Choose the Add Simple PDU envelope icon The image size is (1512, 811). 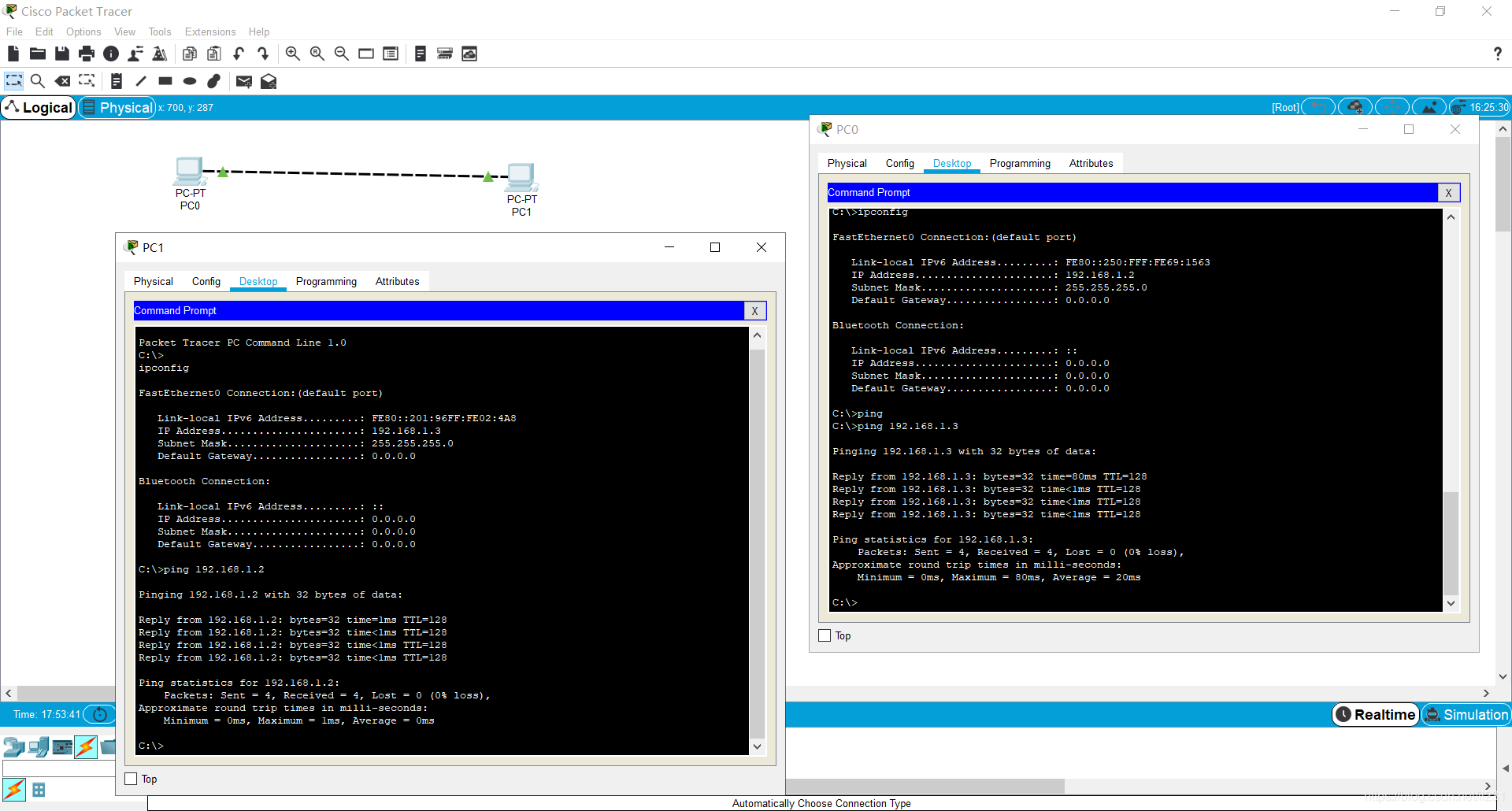[x=244, y=81]
